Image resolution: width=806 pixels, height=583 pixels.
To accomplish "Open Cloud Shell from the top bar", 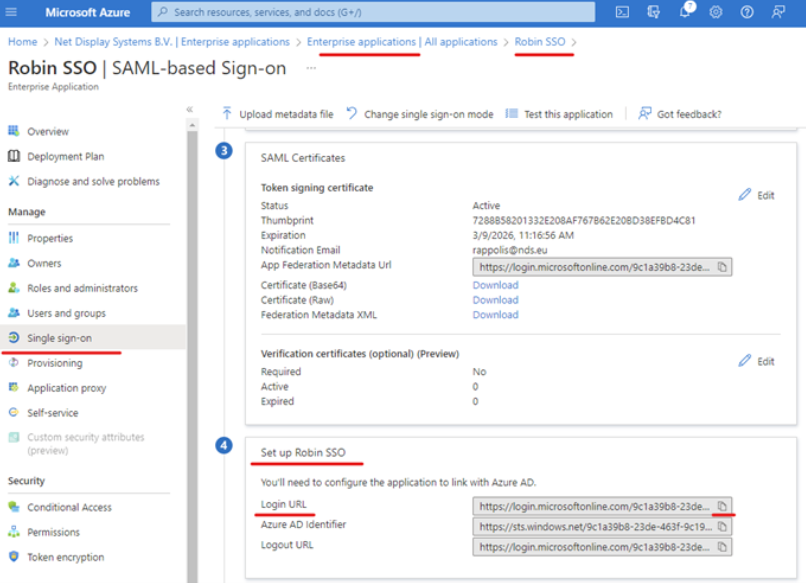I will pyautogui.click(x=622, y=12).
